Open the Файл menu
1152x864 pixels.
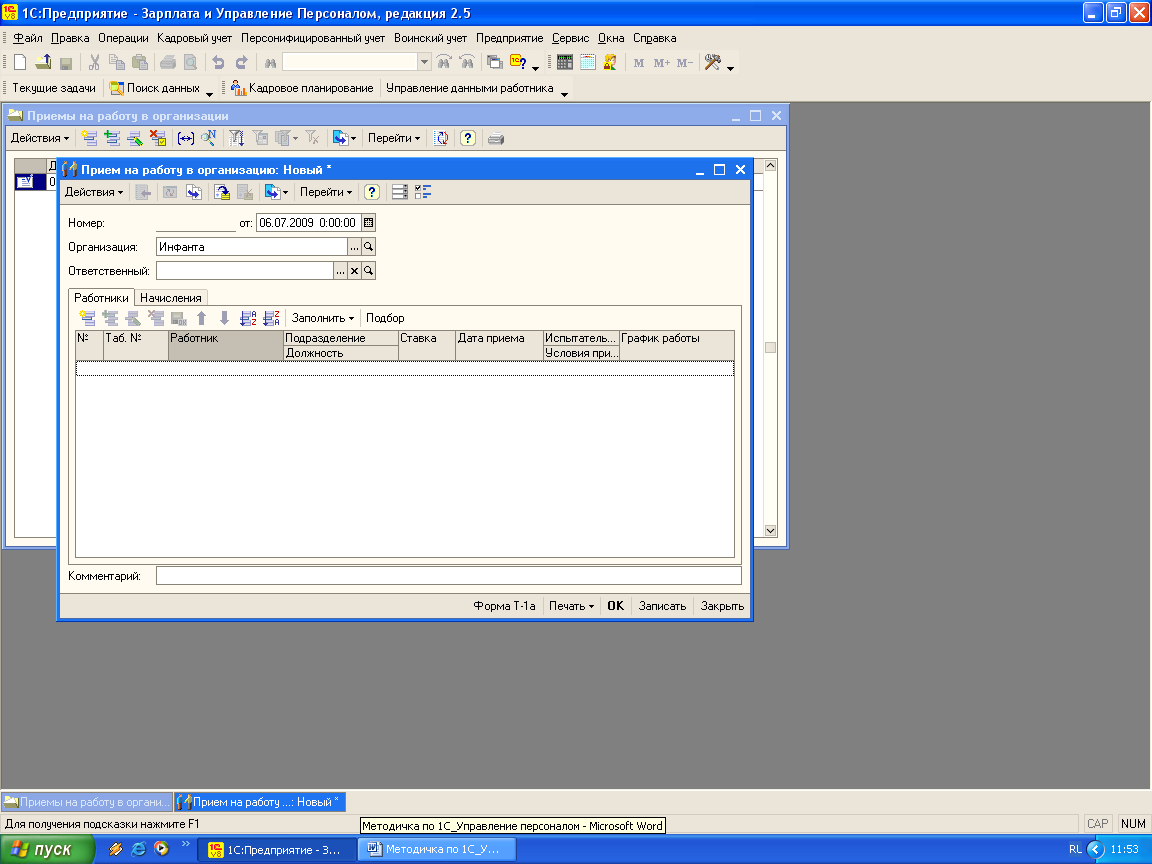point(28,38)
